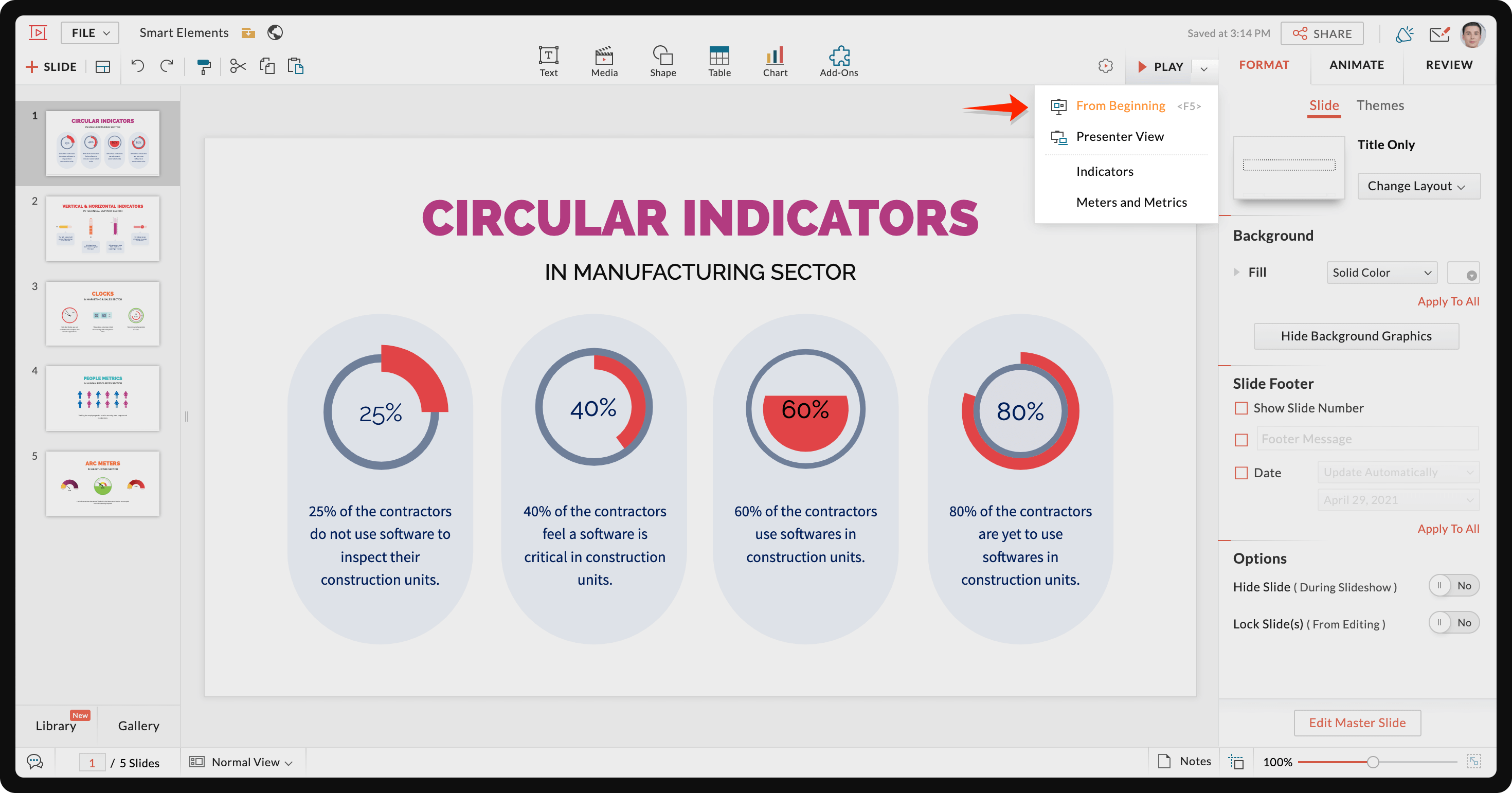Open the Solid Color fill dropdown
The image size is (1512, 793).
(1381, 273)
